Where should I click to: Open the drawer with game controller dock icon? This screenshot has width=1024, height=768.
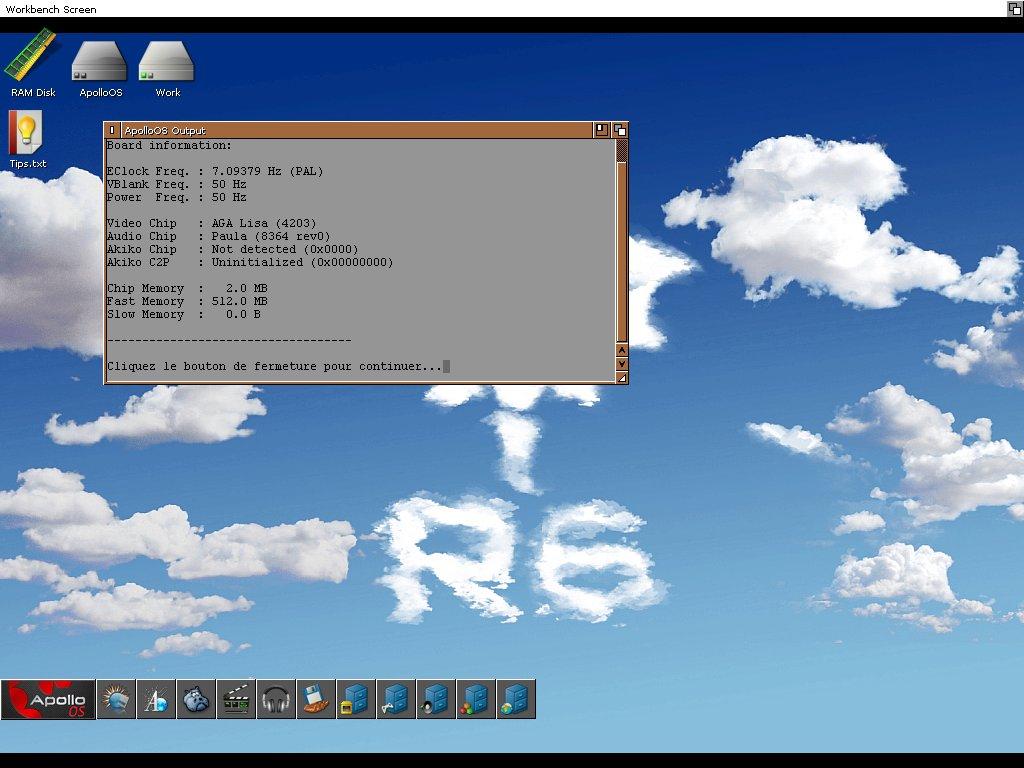396,699
